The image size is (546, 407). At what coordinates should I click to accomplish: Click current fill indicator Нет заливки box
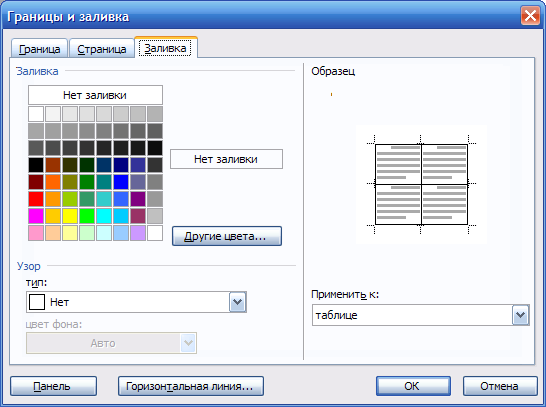pos(226,159)
